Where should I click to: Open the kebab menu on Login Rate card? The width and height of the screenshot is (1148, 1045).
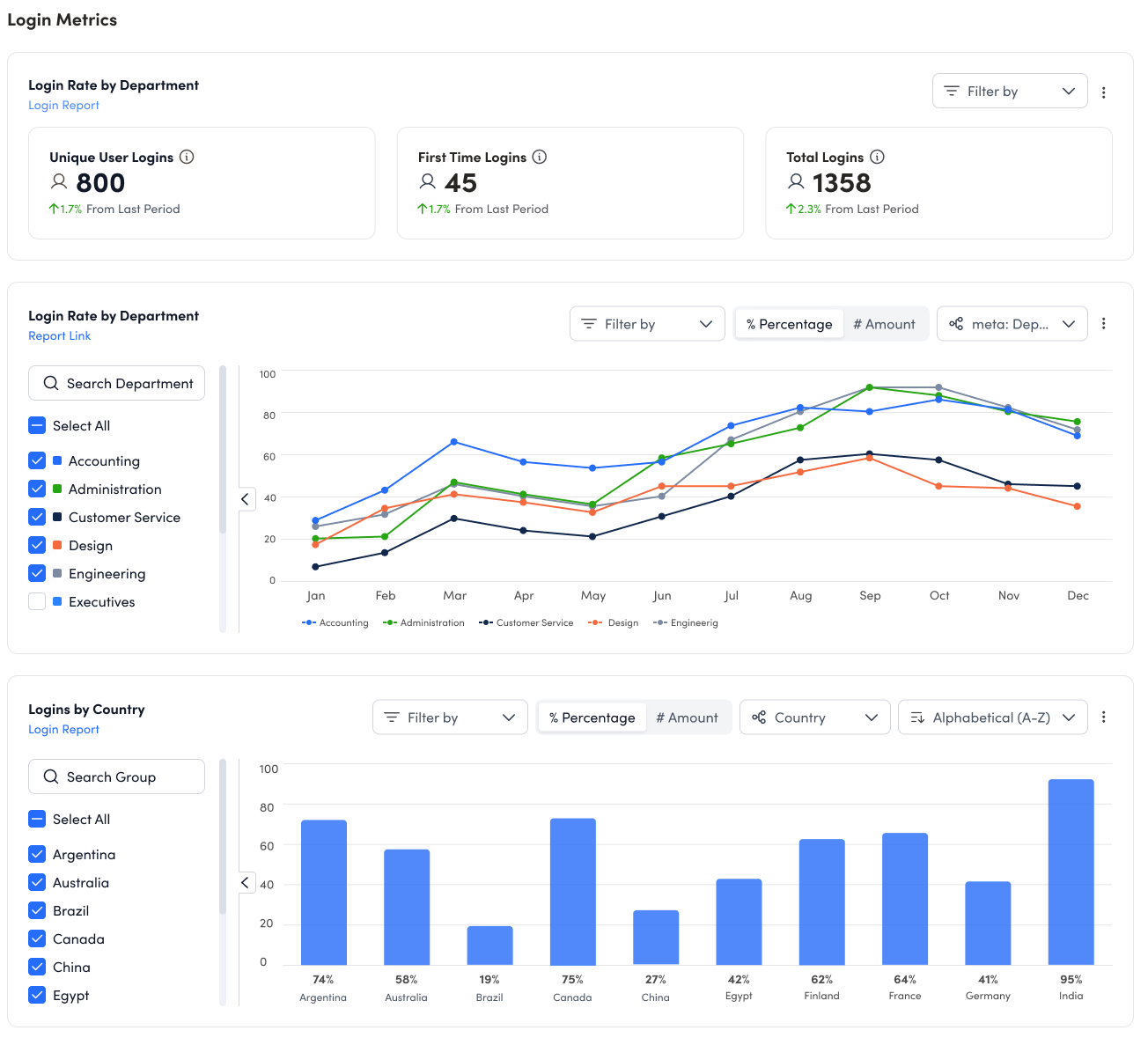[x=1104, y=92]
